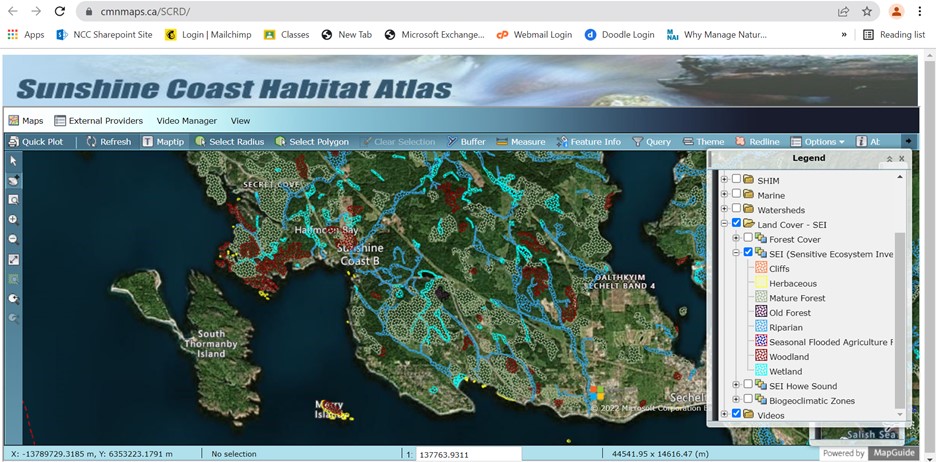Open the External Providers menu

pyautogui.click(x=98, y=121)
